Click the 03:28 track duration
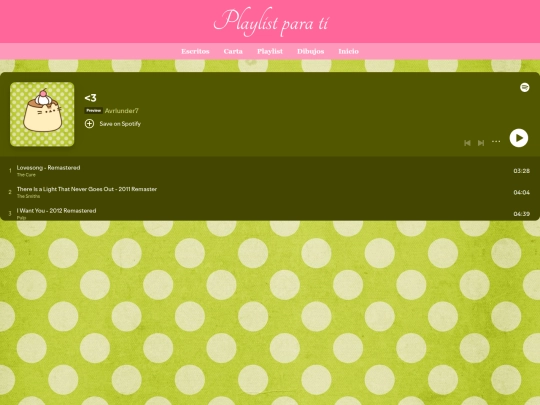The width and height of the screenshot is (540, 405). pos(521,171)
